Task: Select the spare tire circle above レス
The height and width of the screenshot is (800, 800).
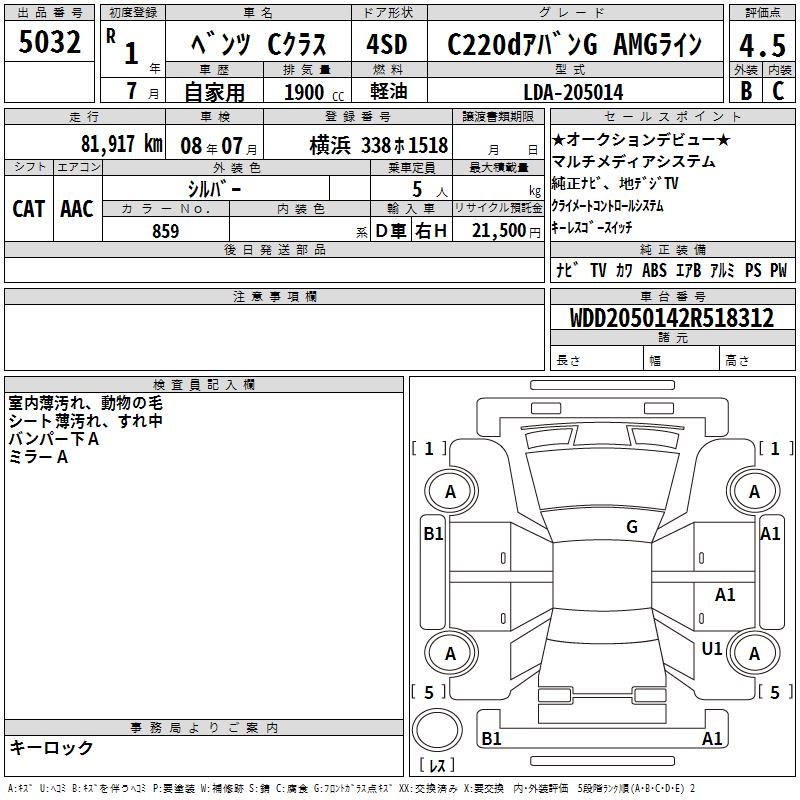Action: pos(437,733)
